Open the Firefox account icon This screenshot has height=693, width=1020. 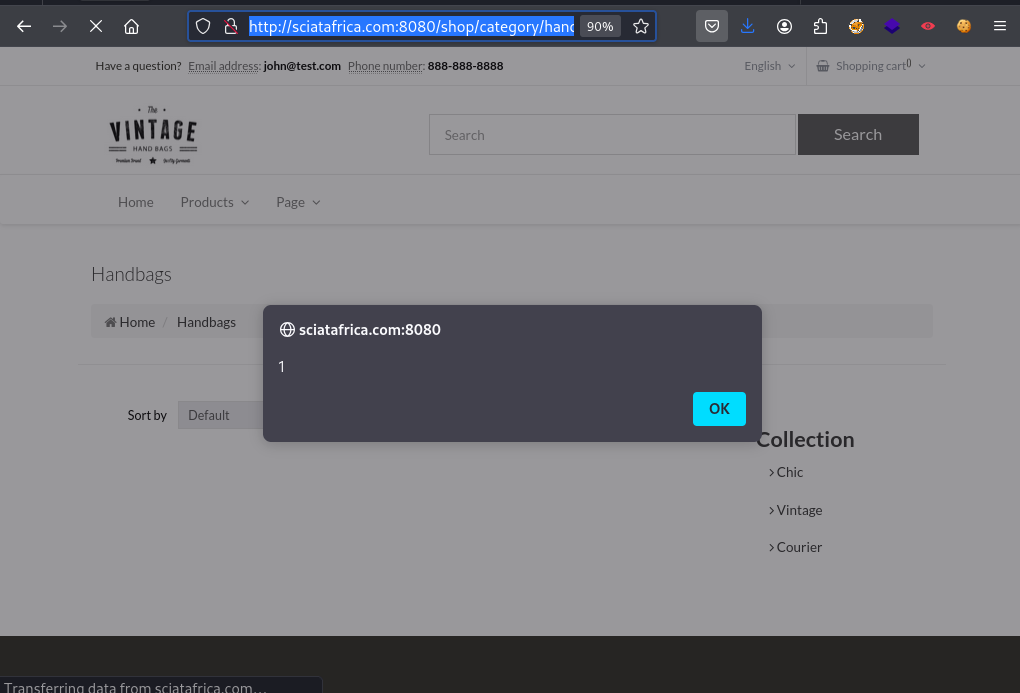[x=784, y=27]
